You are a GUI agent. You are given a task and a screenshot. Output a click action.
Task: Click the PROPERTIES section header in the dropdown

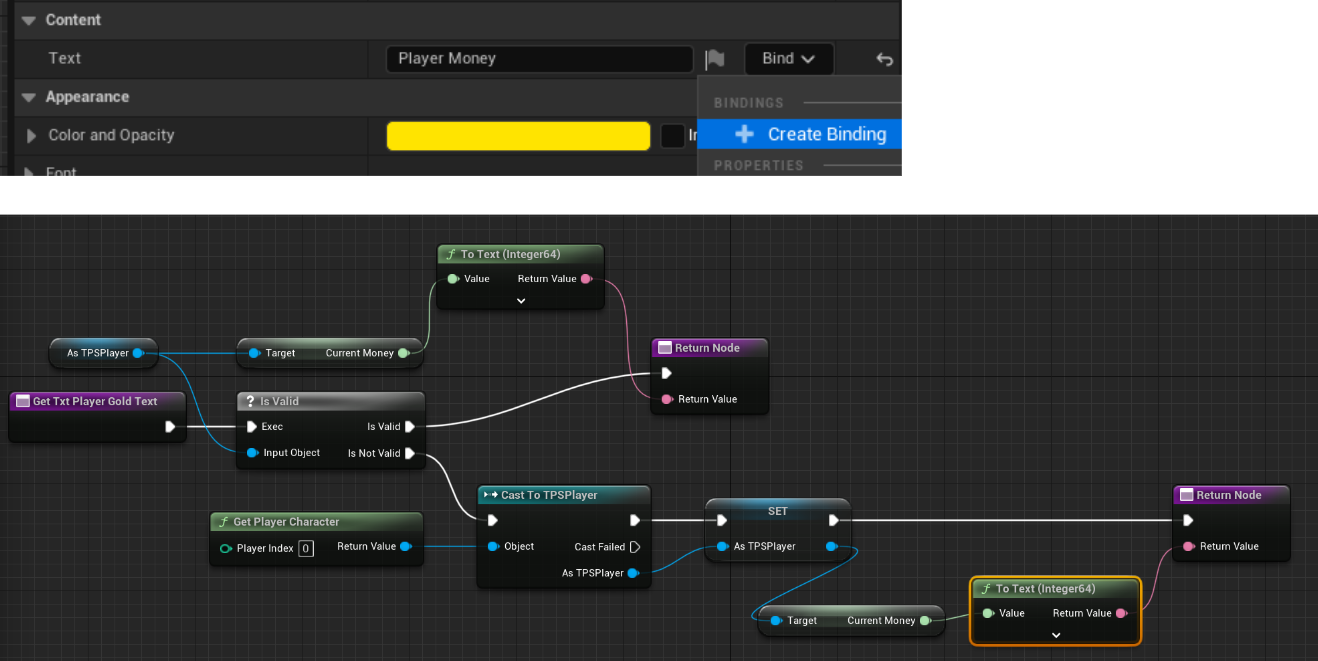[x=759, y=165]
